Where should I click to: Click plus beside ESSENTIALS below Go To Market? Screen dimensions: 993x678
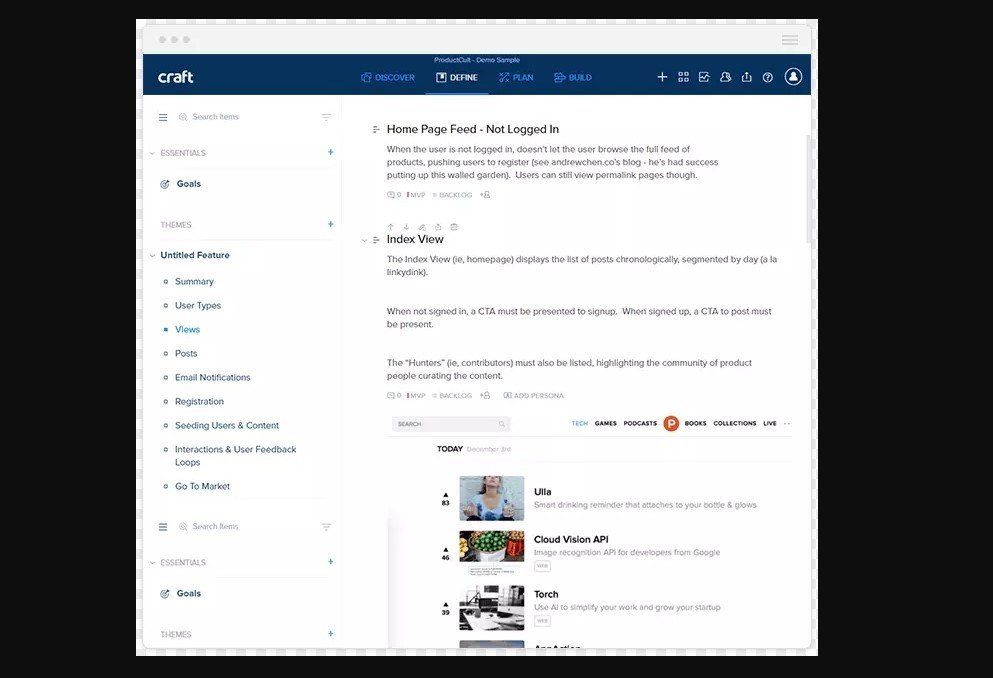tap(331, 562)
